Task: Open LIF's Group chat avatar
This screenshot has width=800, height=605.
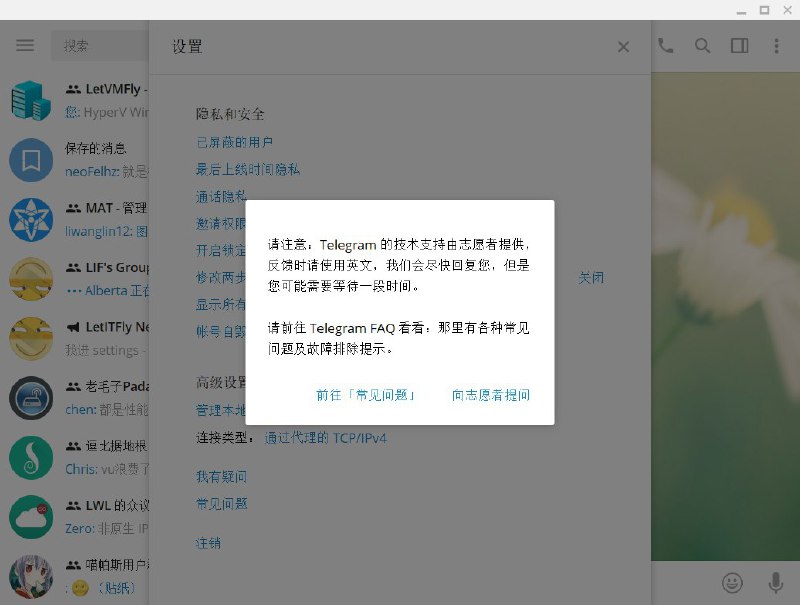Action: coord(31,279)
